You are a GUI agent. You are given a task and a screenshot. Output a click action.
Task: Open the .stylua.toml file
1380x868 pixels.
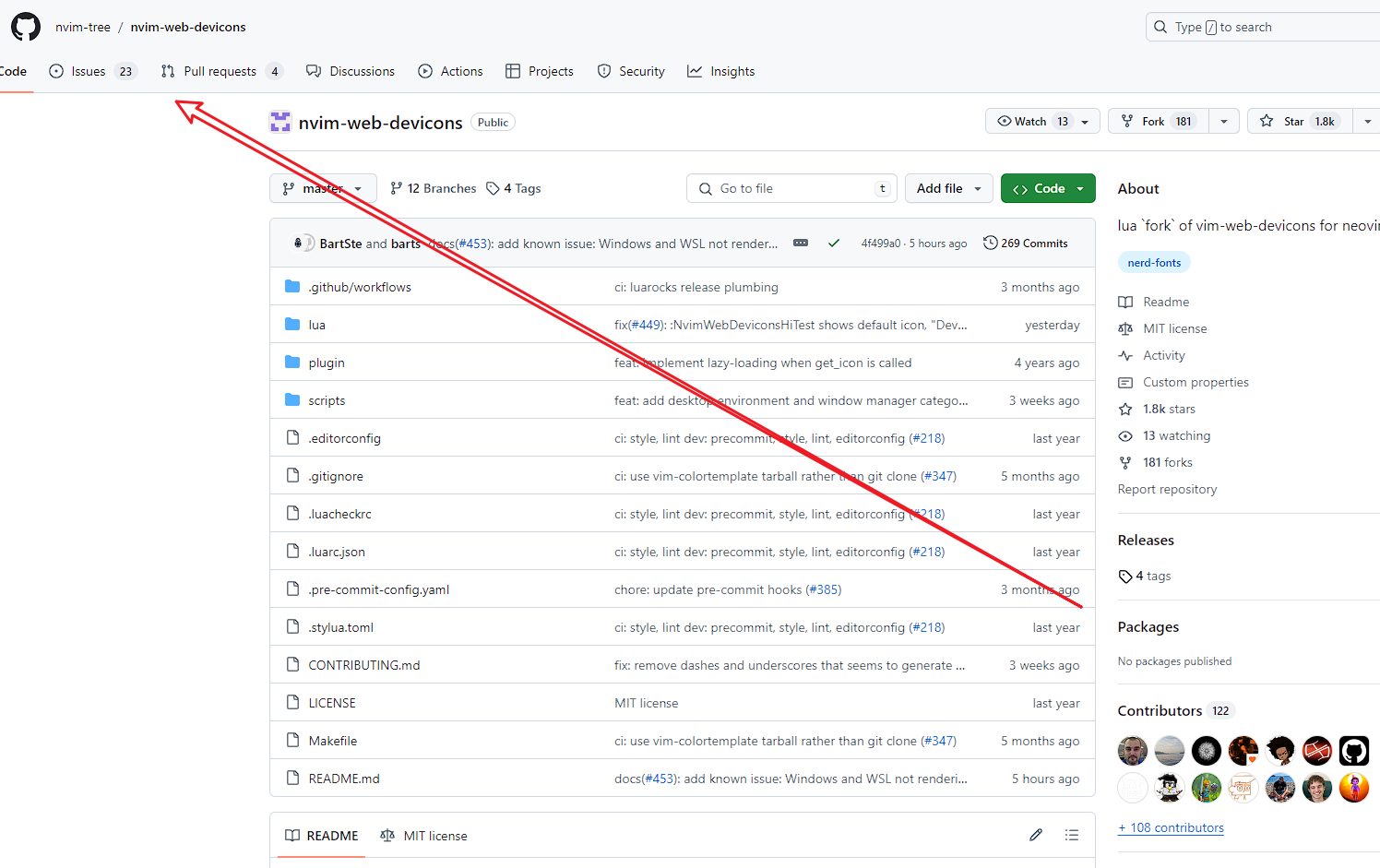pyautogui.click(x=341, y=627)
